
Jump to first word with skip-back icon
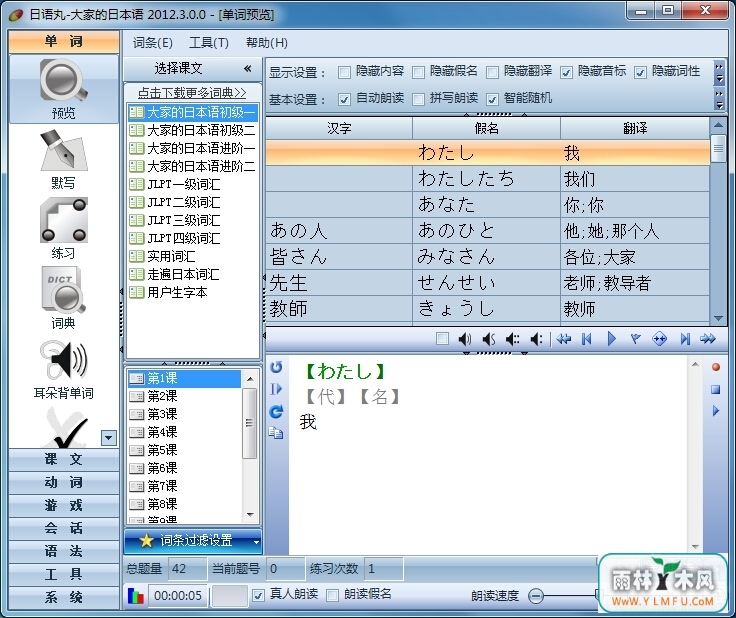click(x=587, y=339)
